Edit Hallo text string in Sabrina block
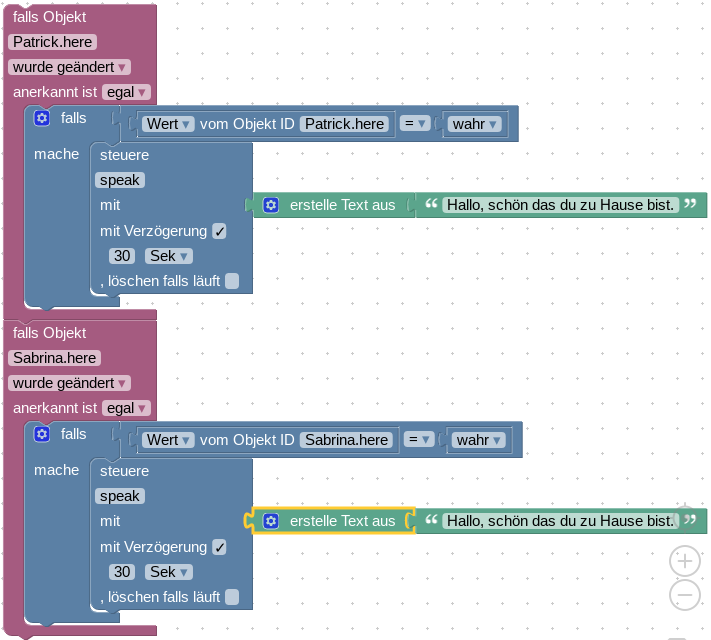This screenshot has height=640, width=711. 560,521
